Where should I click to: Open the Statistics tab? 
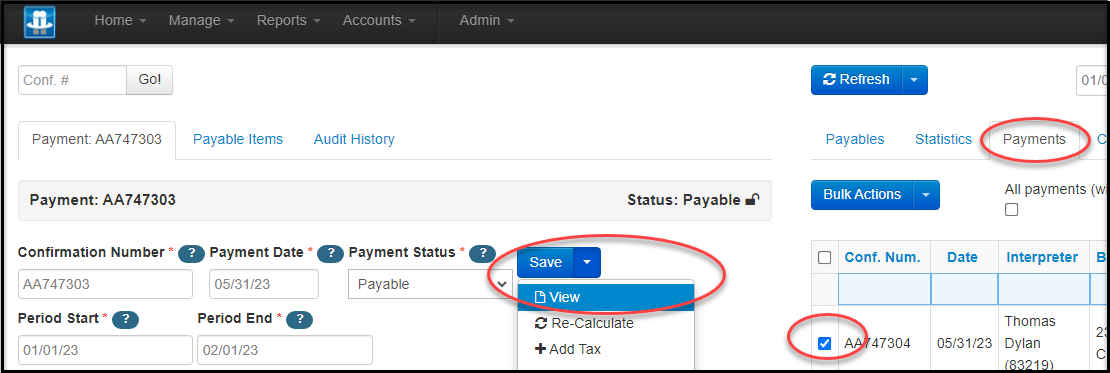(x=943, y=139)
